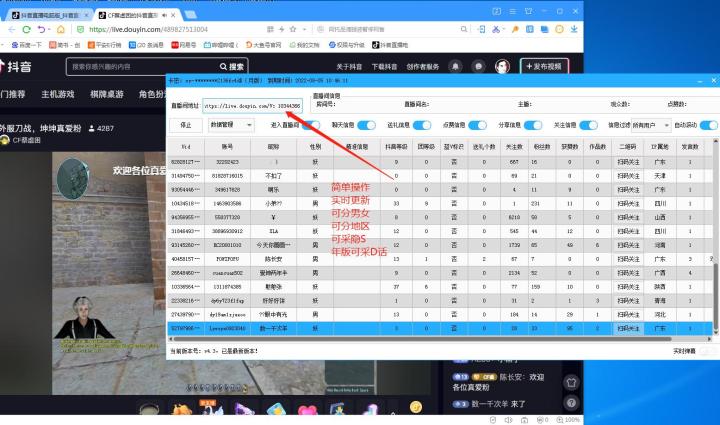
Task: Click the table horizontal scrollbar
Action: tap(420, 339)
